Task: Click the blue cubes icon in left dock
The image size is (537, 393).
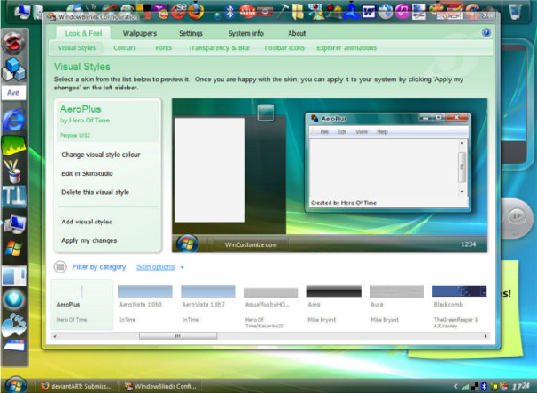Action: pyautogui.click(x=14, y=68)
